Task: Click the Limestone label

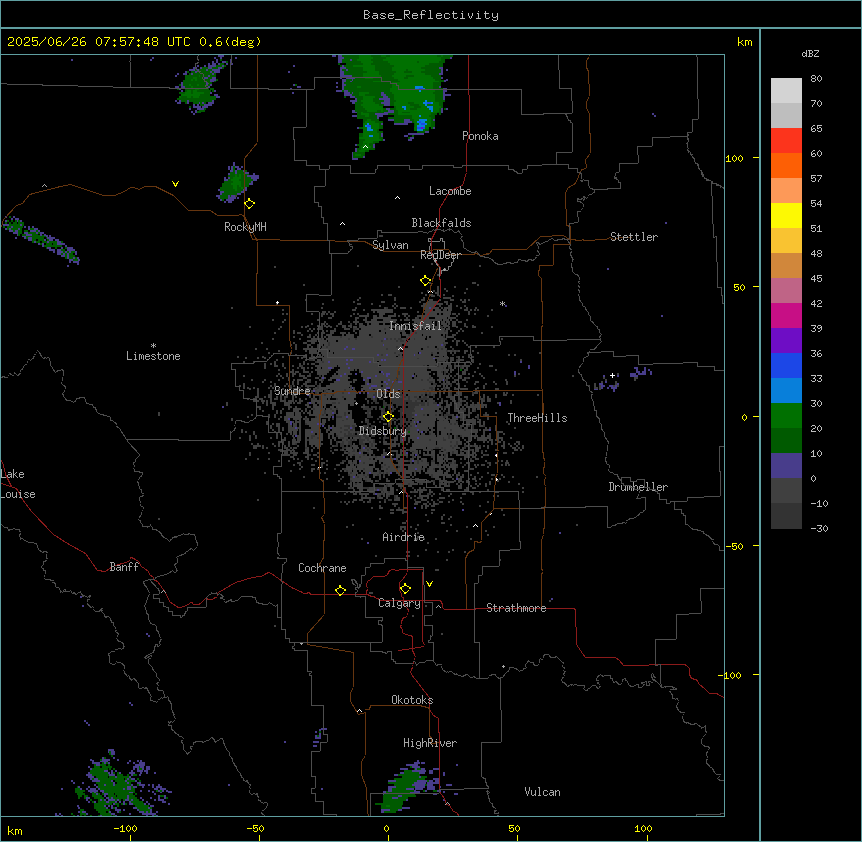Action: pos(153,356)
